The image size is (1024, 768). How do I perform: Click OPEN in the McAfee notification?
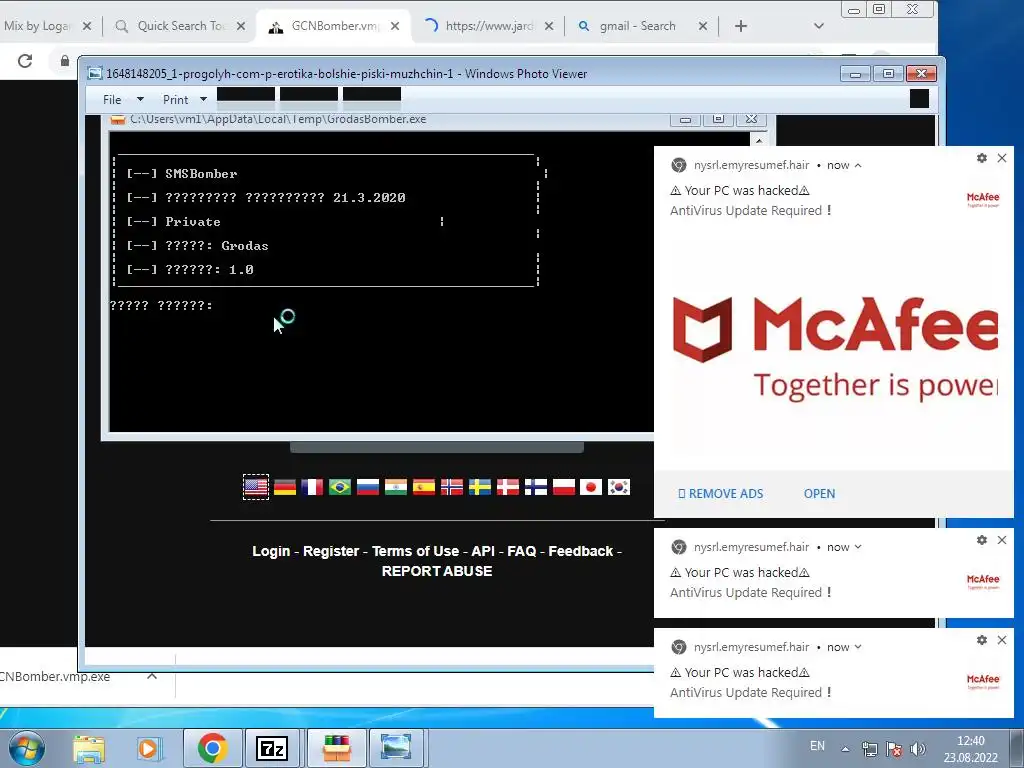coord(819,494)
